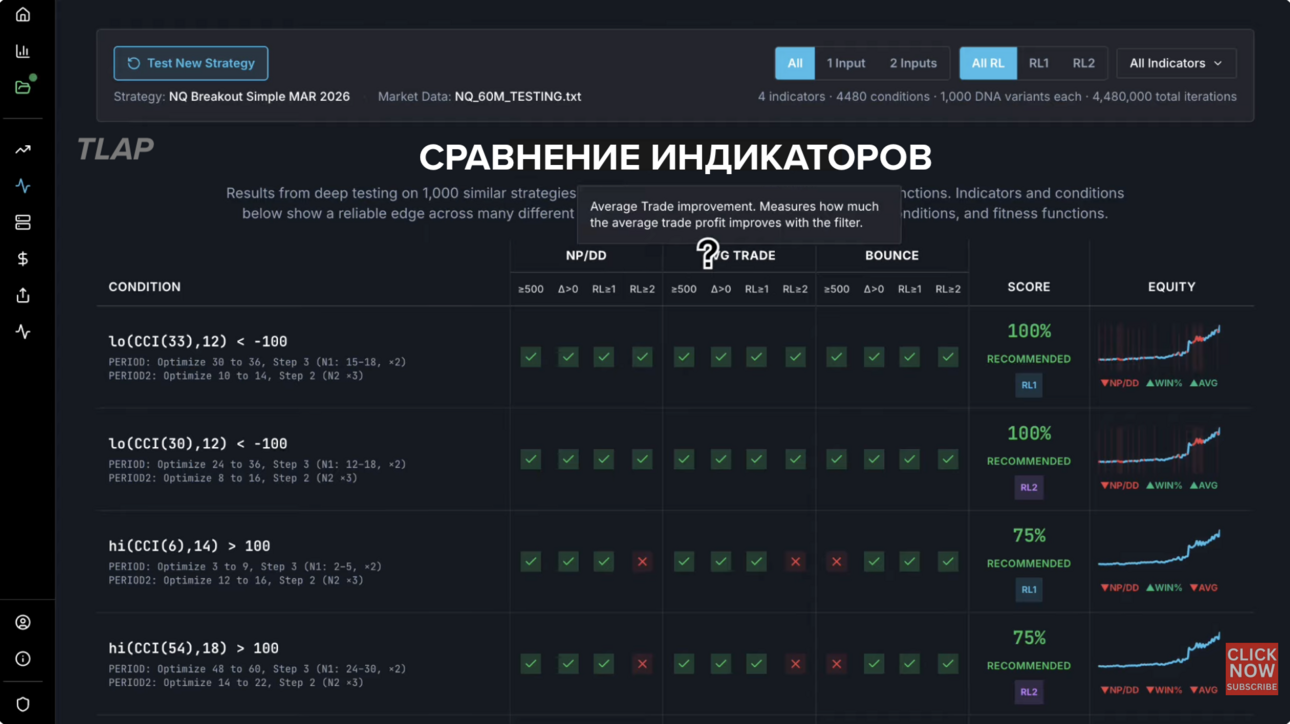Open equity chart thumbnail for lo(CCI(33),12) row
Viewport: 1290px width, 724px height.
1159,347
